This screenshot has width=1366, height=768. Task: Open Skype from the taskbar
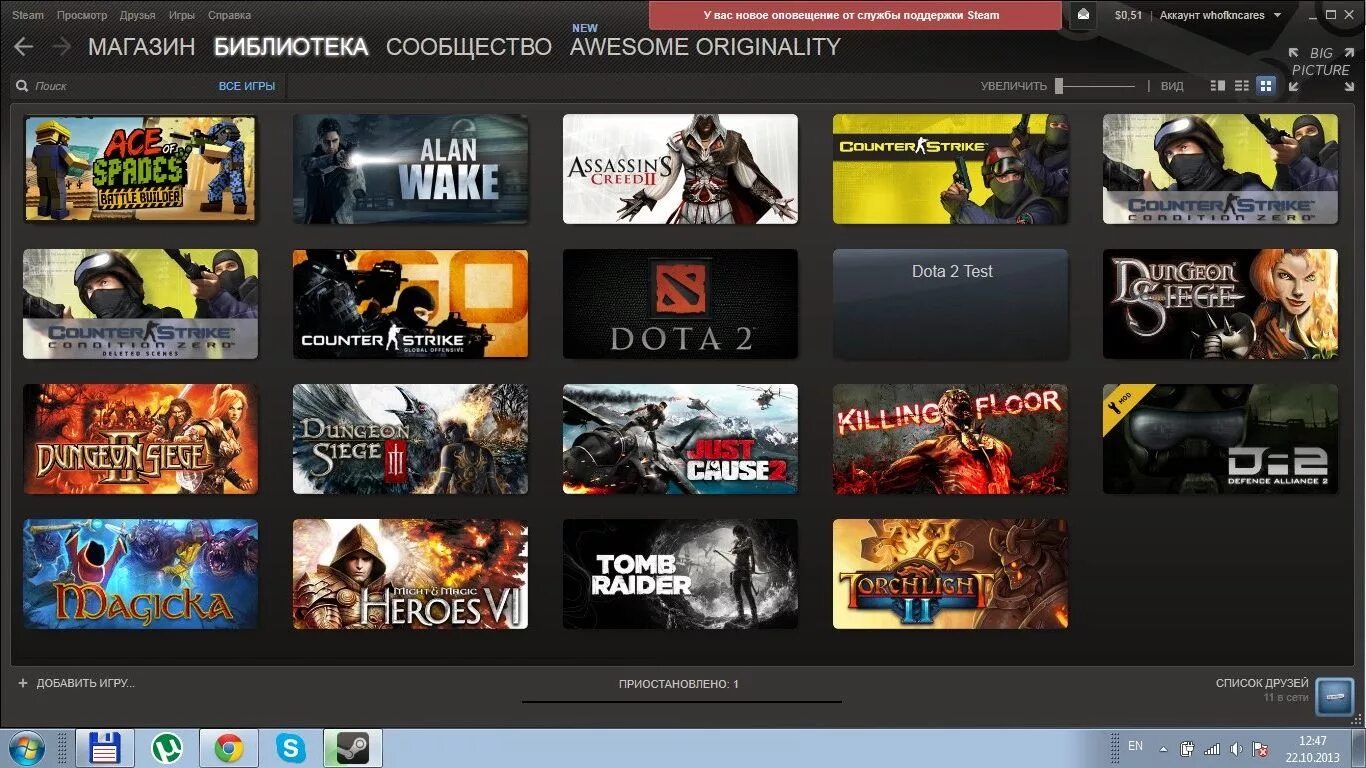[x=290, y=748]
